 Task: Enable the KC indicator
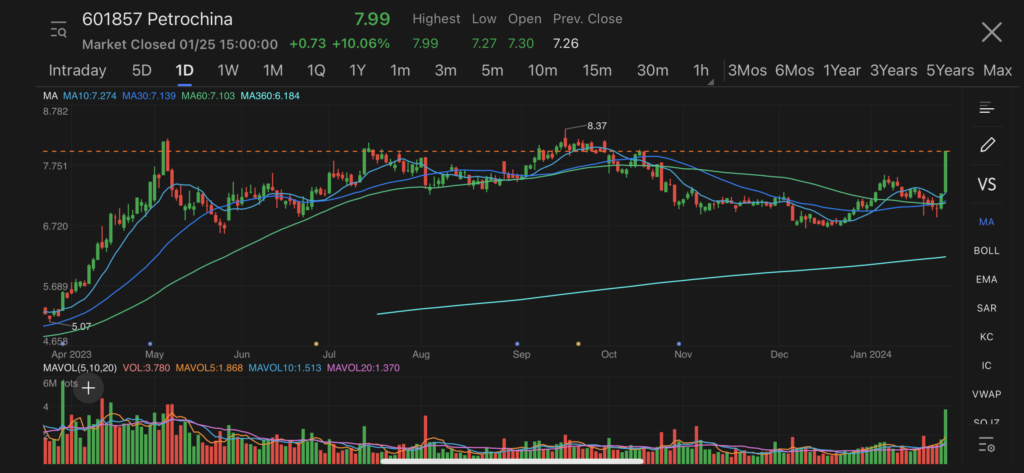pyautogui.click(x=986, y=337)
